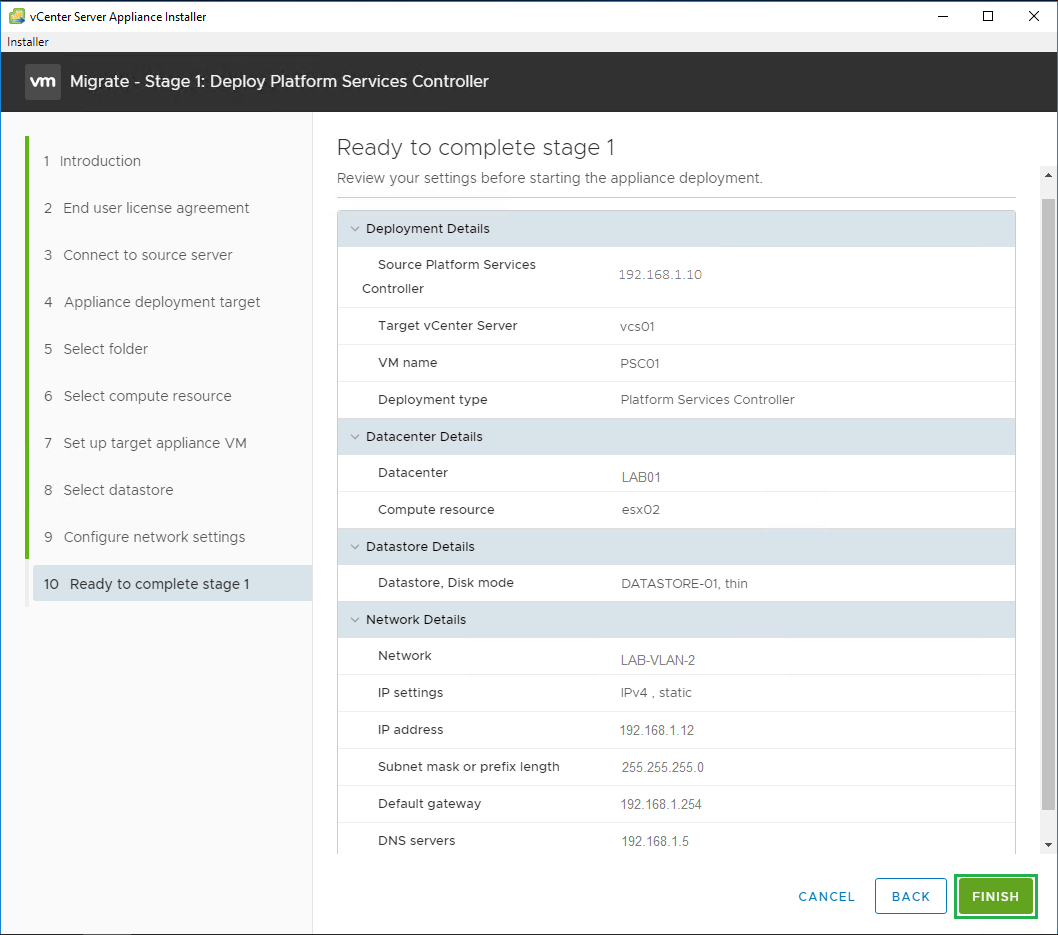Collapse the Deployment Details section

pyautogui.click(x=354, y=229)
